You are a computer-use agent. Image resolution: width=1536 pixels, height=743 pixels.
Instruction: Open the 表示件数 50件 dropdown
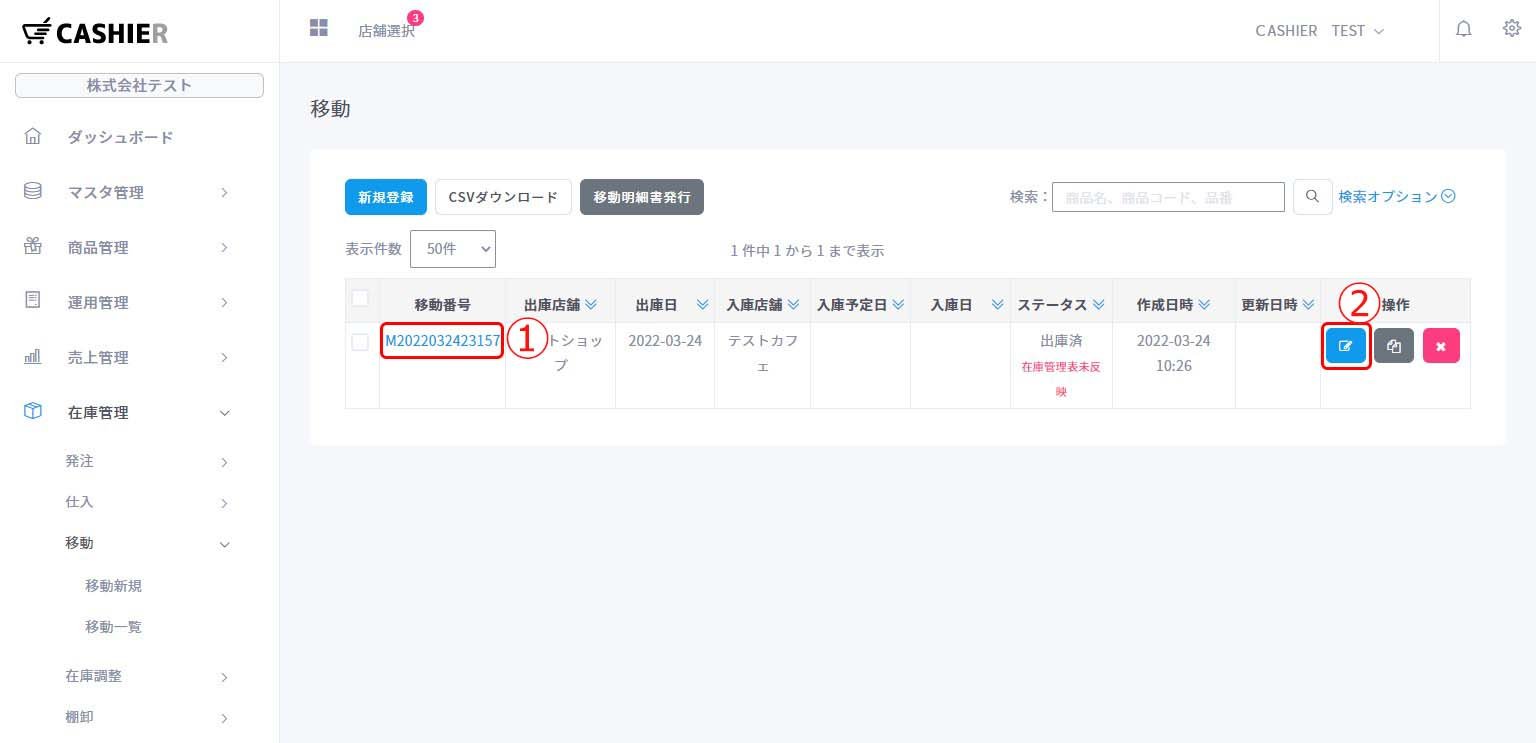pos(453,249)
